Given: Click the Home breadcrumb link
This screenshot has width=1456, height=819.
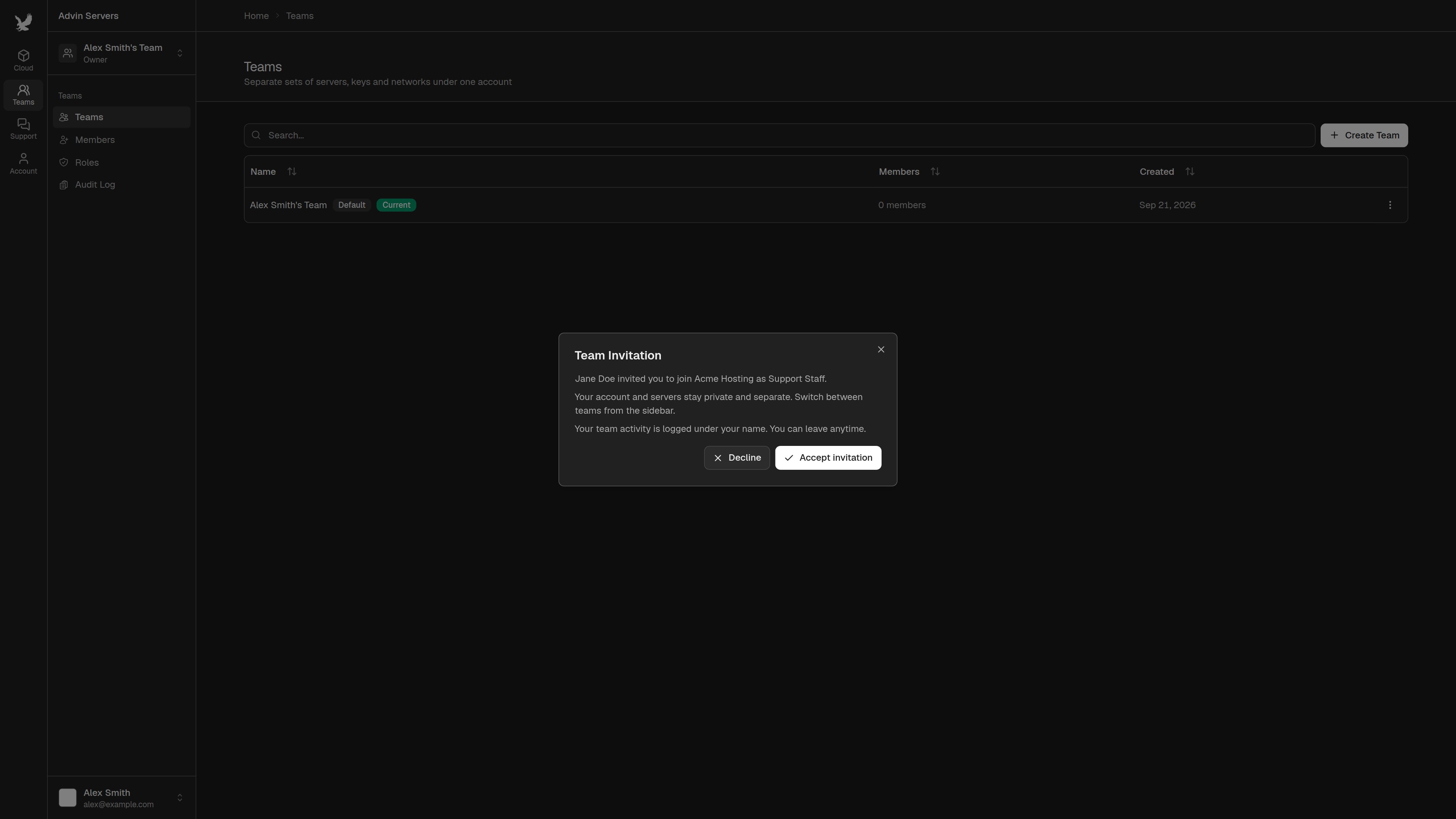Looking at the screenshot, I should pos(256,16).
